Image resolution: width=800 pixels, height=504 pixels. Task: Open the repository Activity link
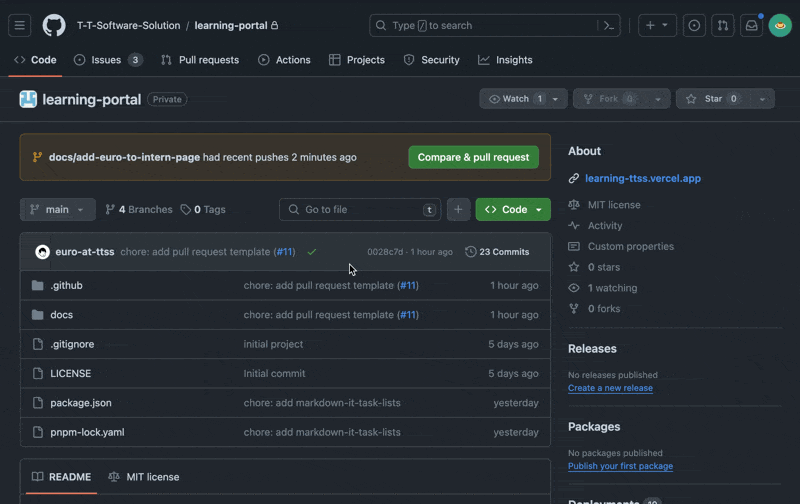(605, 225)
